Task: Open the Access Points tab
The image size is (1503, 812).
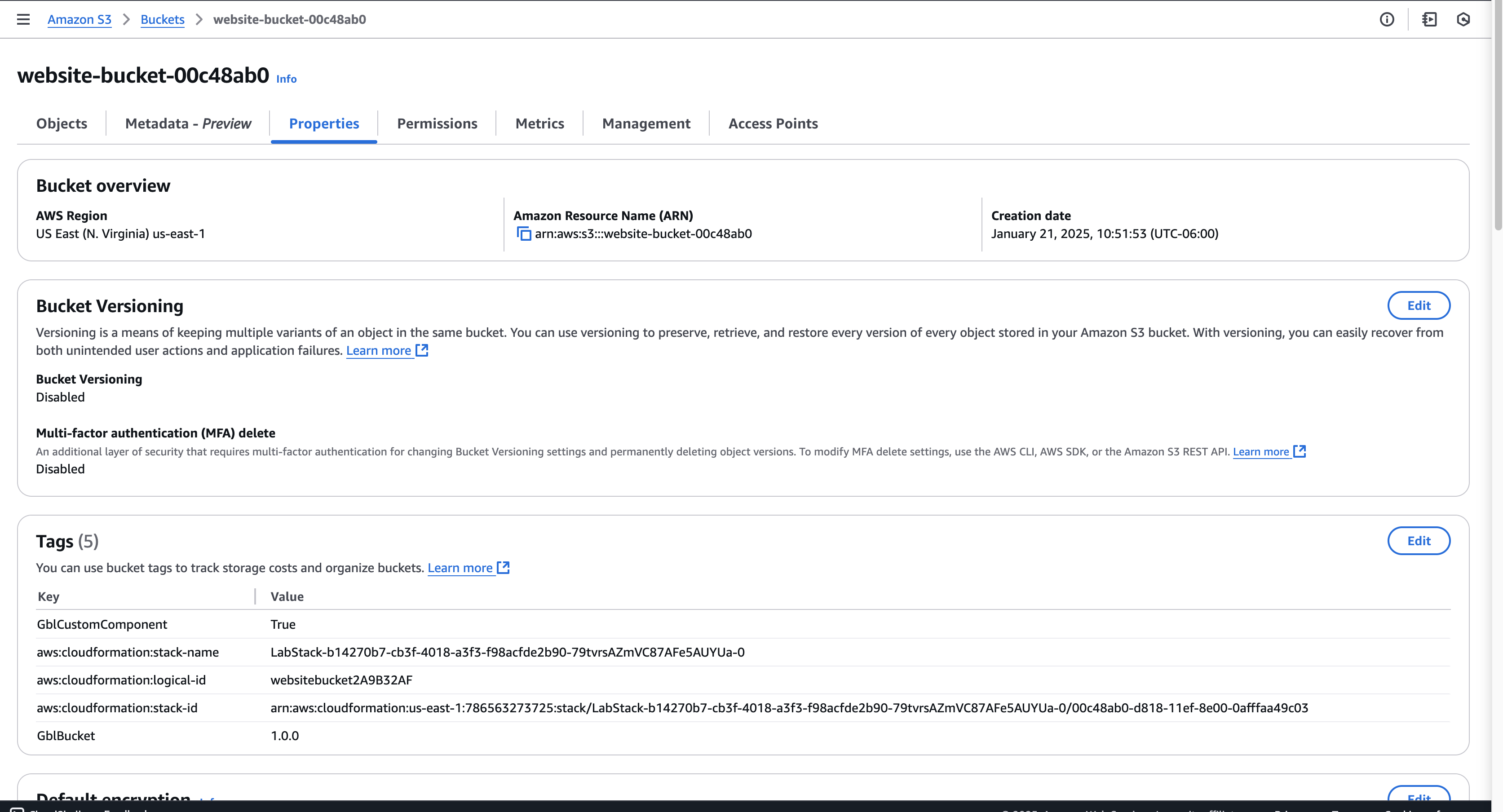Action: pyautogui.click(x=773, y=124)
